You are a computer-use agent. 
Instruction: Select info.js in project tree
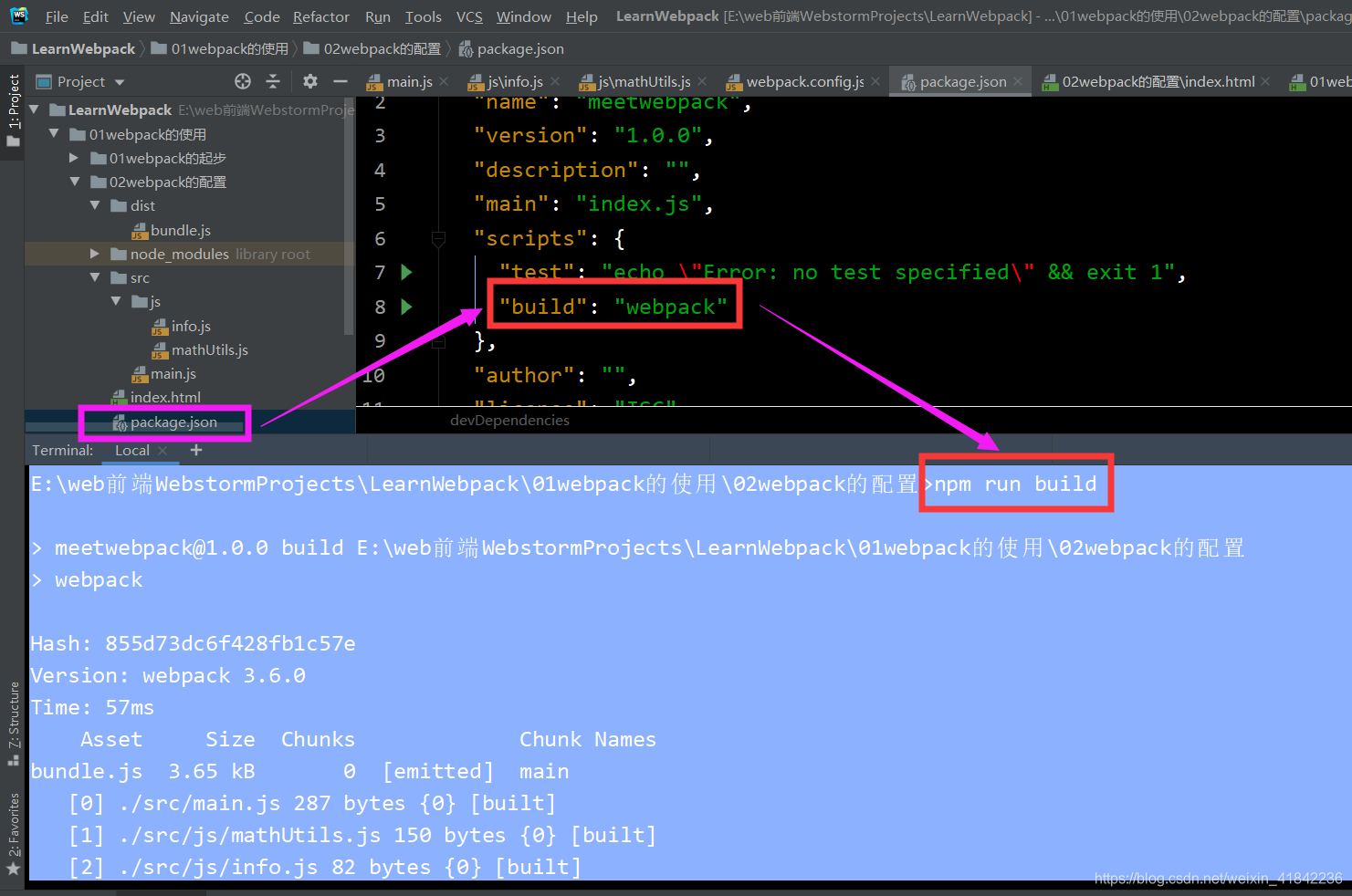(182, 326)
